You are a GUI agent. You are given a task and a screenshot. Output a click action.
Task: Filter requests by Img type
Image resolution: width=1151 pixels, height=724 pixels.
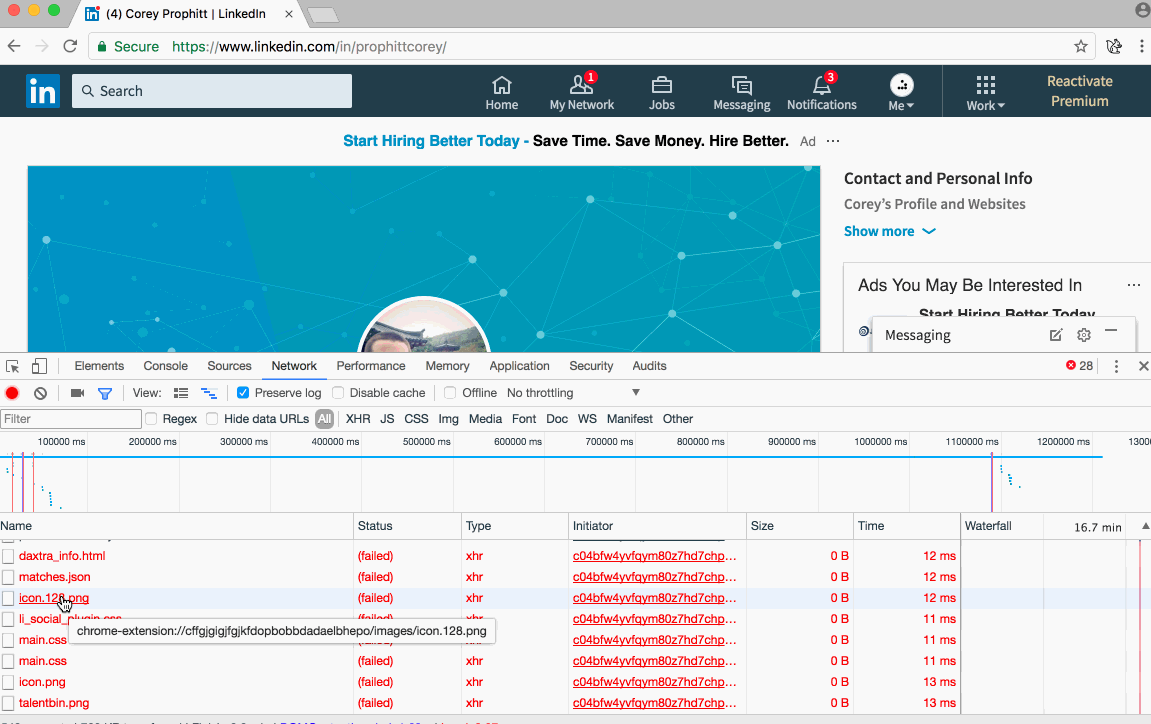449,419
